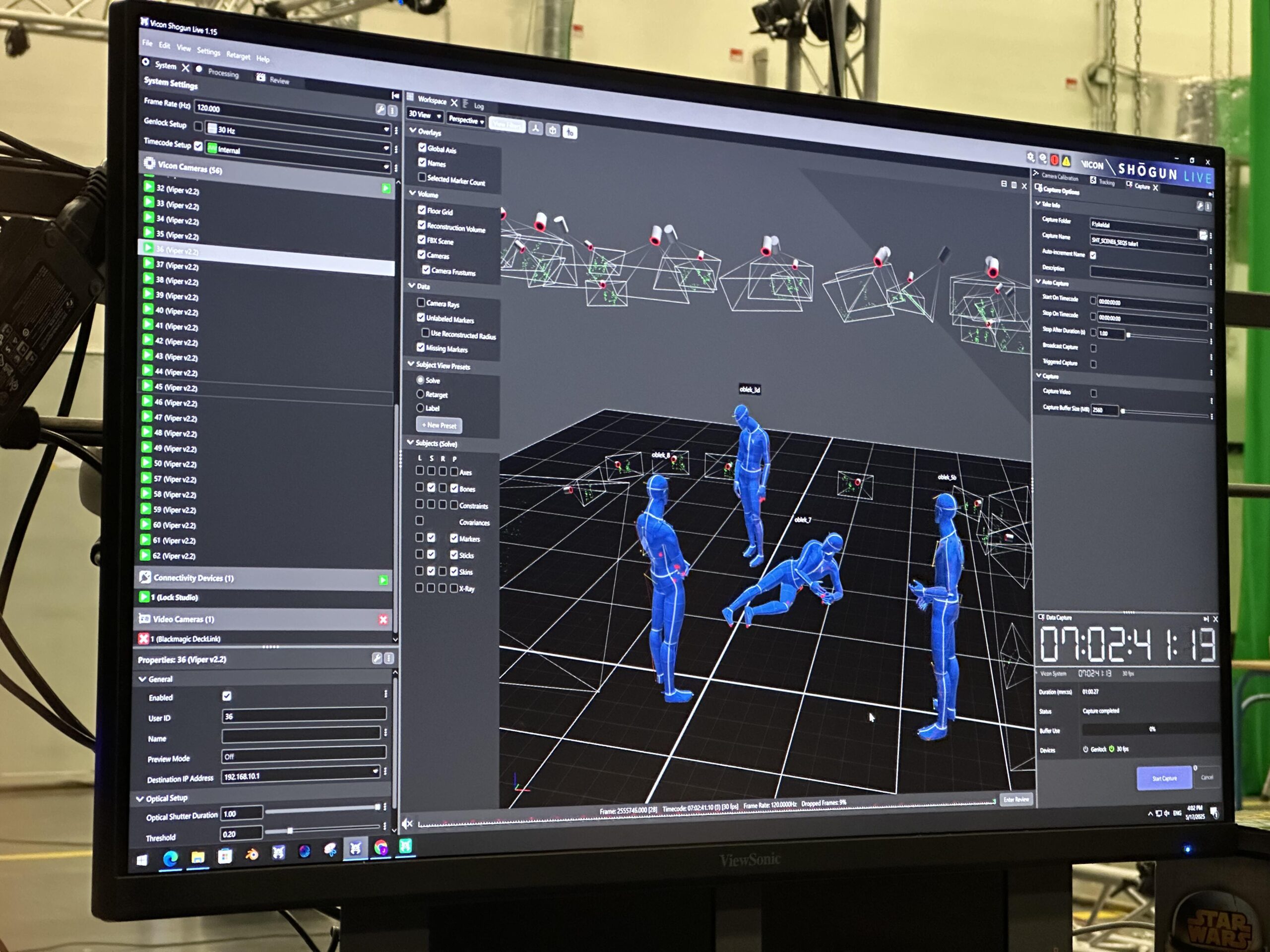Click the Capture Buffer Size slider handle
The image size is (1270, 952).
click(1123, 411)
